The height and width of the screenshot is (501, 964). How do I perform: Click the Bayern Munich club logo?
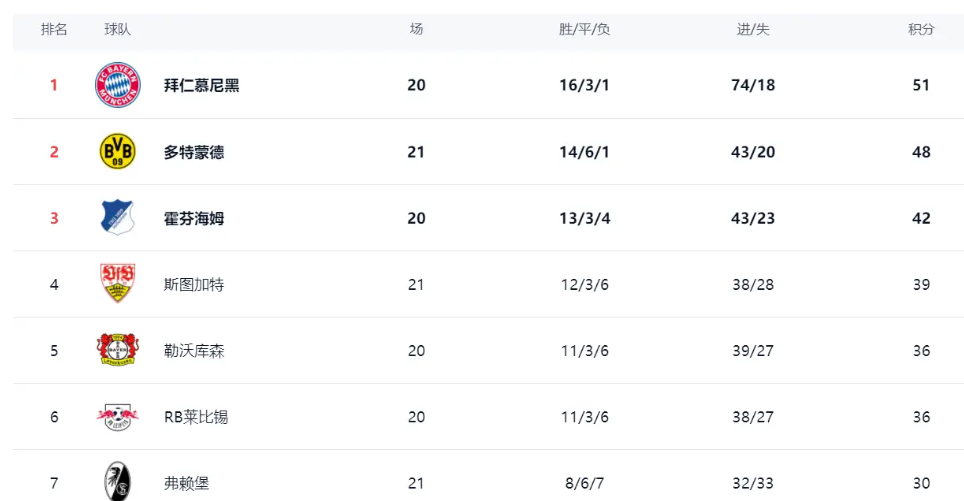[117, 85]
